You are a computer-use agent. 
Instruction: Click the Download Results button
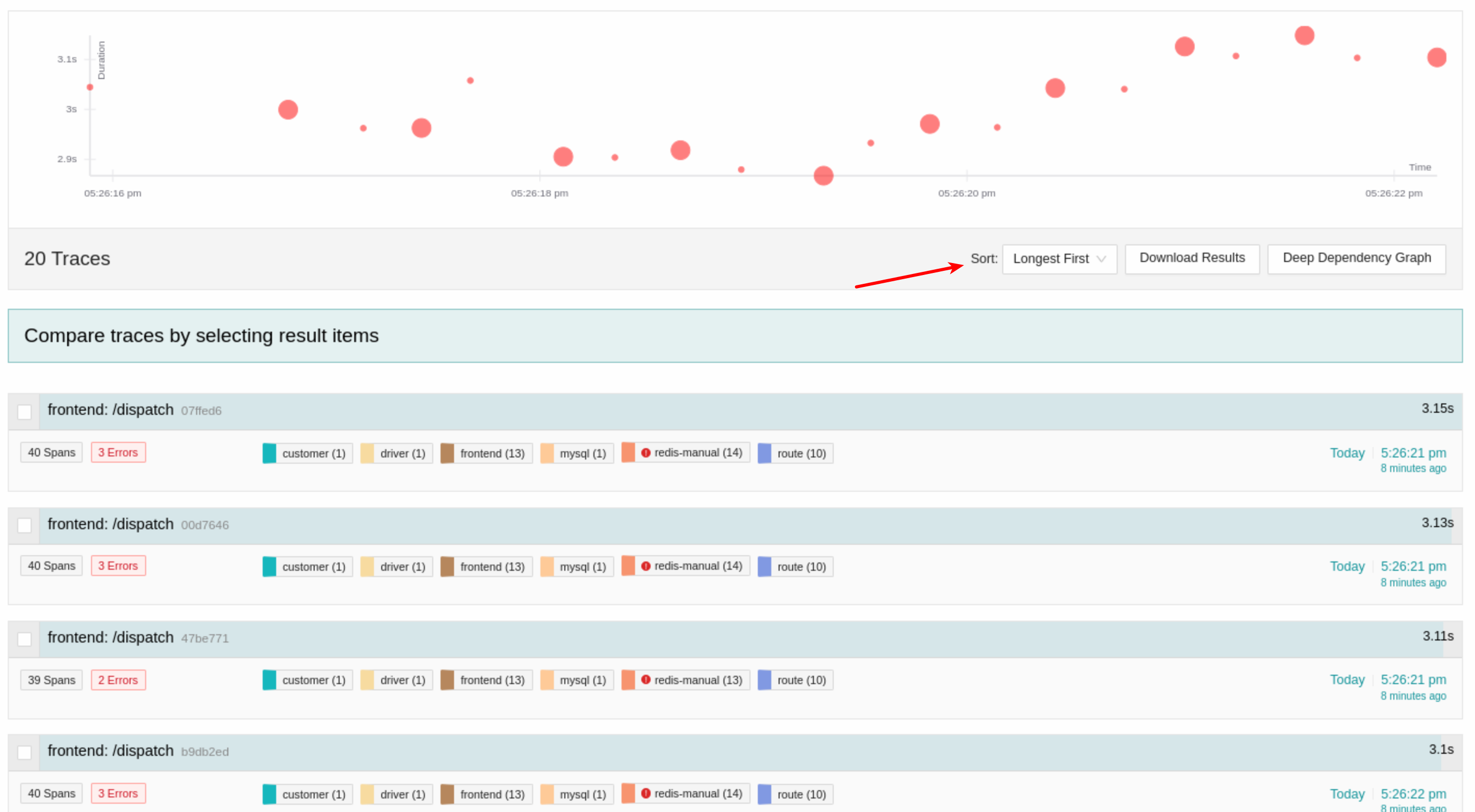[1192, 258]
